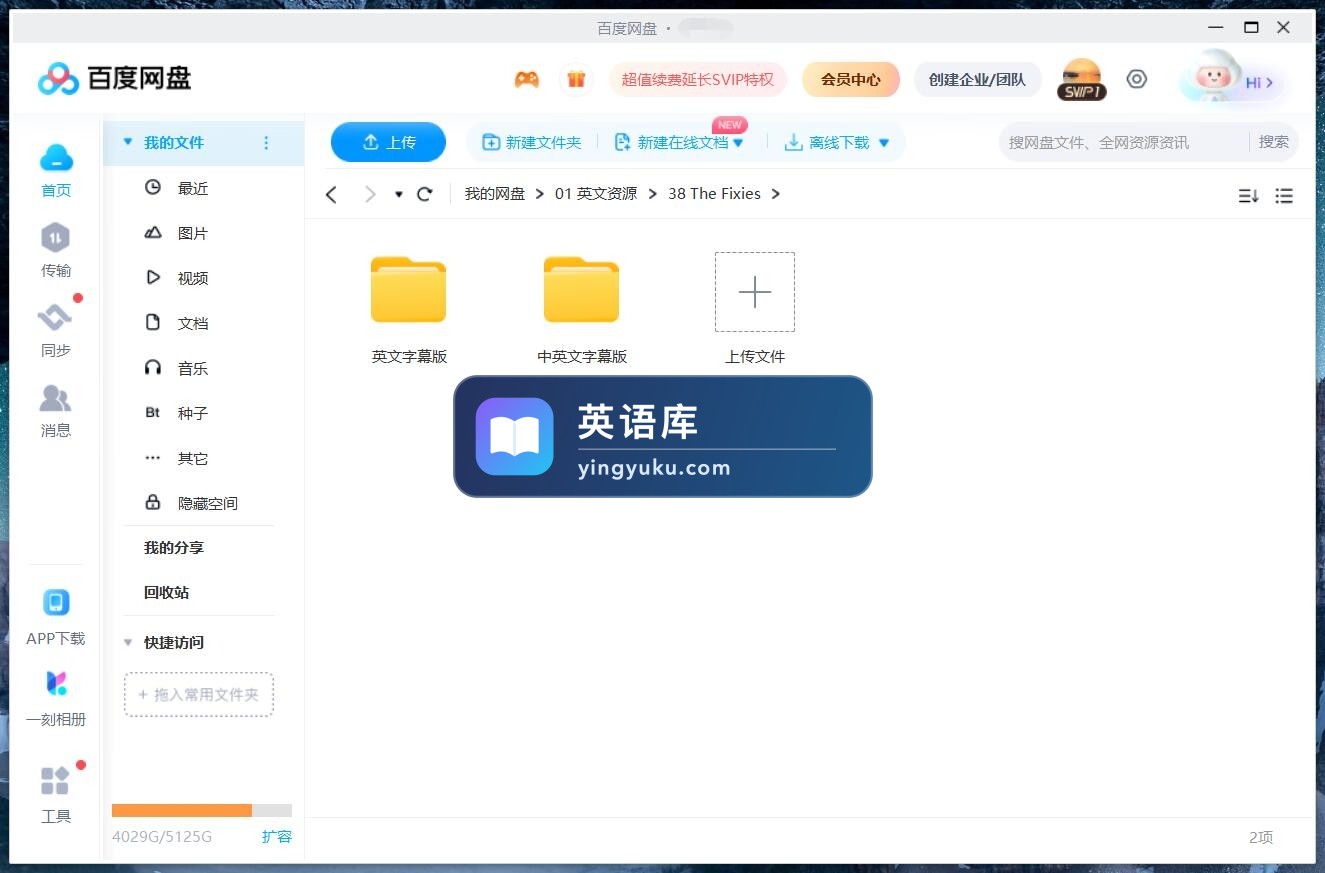The width and height of the screenshot is (1325, 873).
Task: Switch to list view icon
Action: click(1284, 196)
